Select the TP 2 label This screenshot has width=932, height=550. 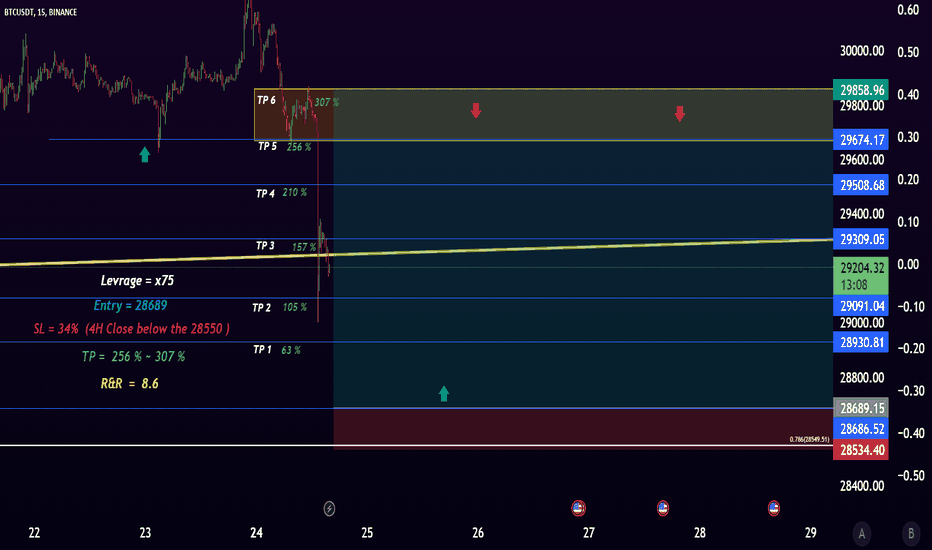pos(262,307)
